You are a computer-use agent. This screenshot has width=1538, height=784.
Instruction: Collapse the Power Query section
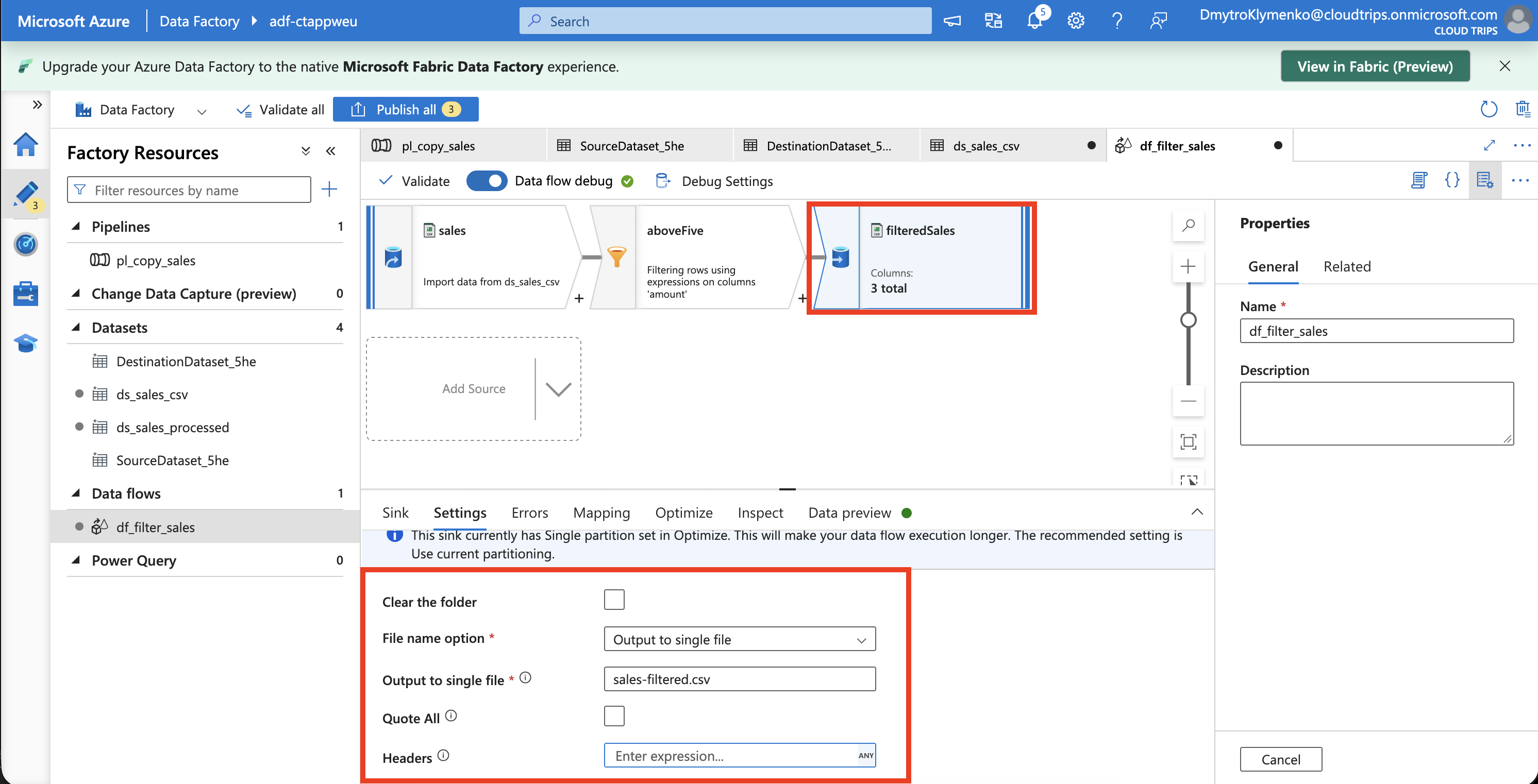tap(76, 559)
